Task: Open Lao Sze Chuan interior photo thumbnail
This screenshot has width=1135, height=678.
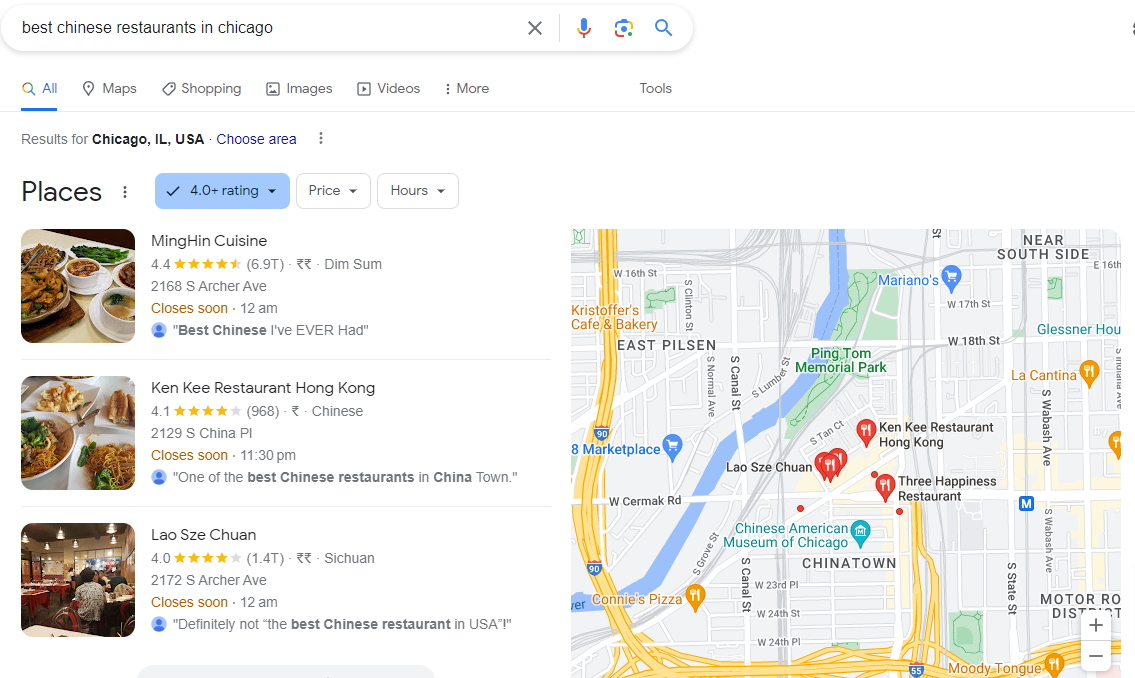Action: tap(78, 580)
